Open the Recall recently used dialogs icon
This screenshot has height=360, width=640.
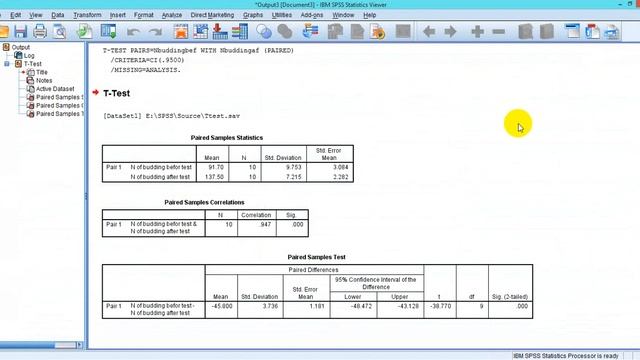tap(109, 31)
